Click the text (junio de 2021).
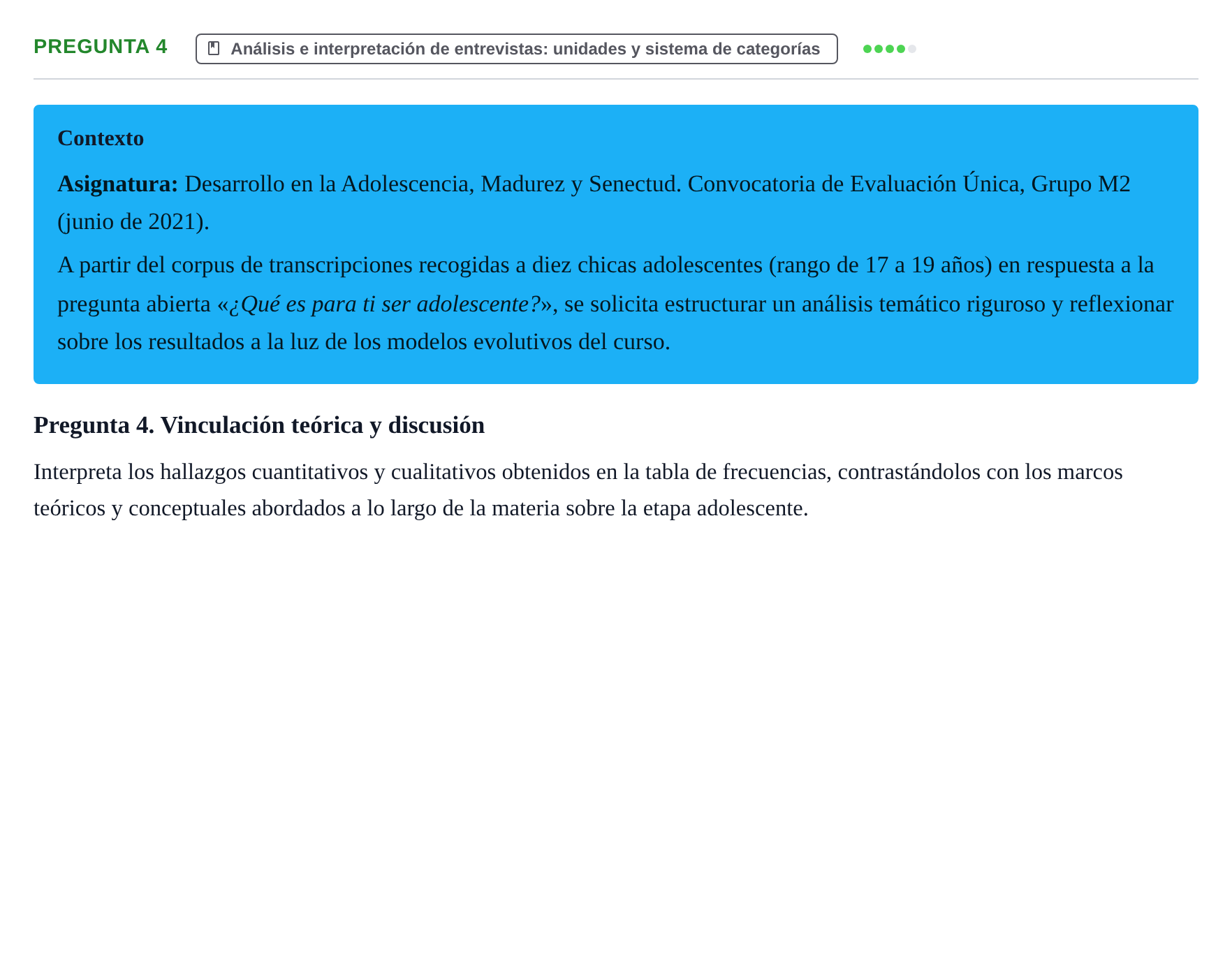Image resolution: width=1232 pixels, height=972 pixels. click(x=133, y=222)
